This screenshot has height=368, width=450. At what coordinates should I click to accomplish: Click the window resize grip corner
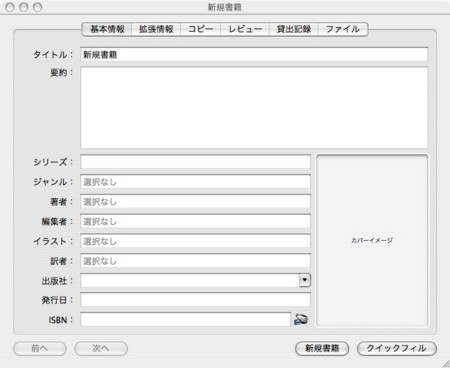click(446, 364)
